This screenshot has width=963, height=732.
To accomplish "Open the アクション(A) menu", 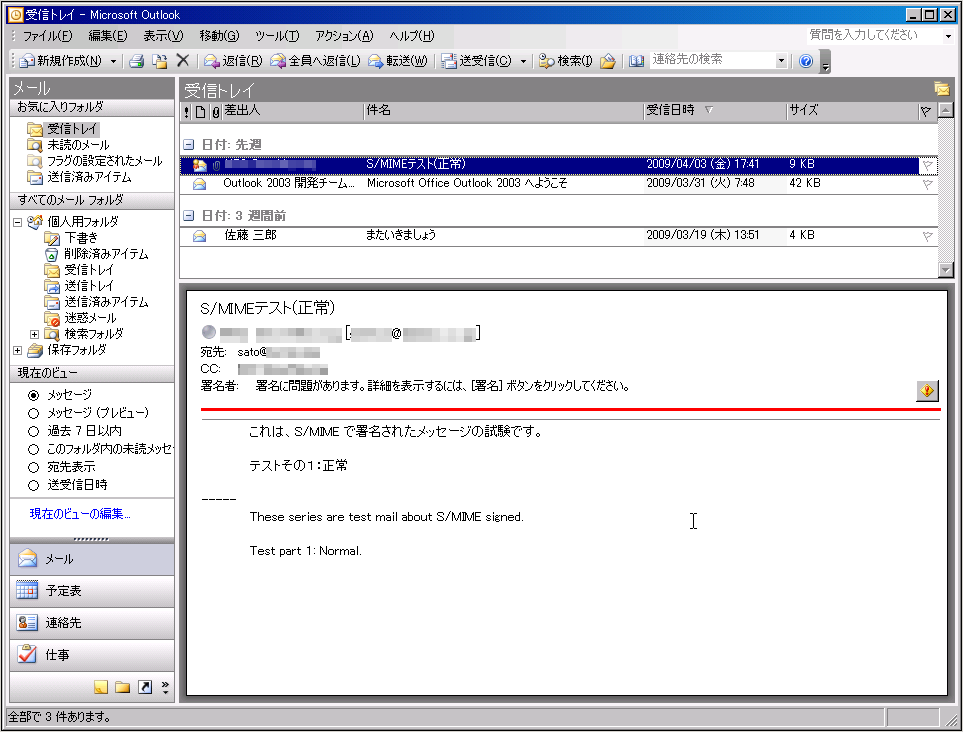I will [344, 36].
